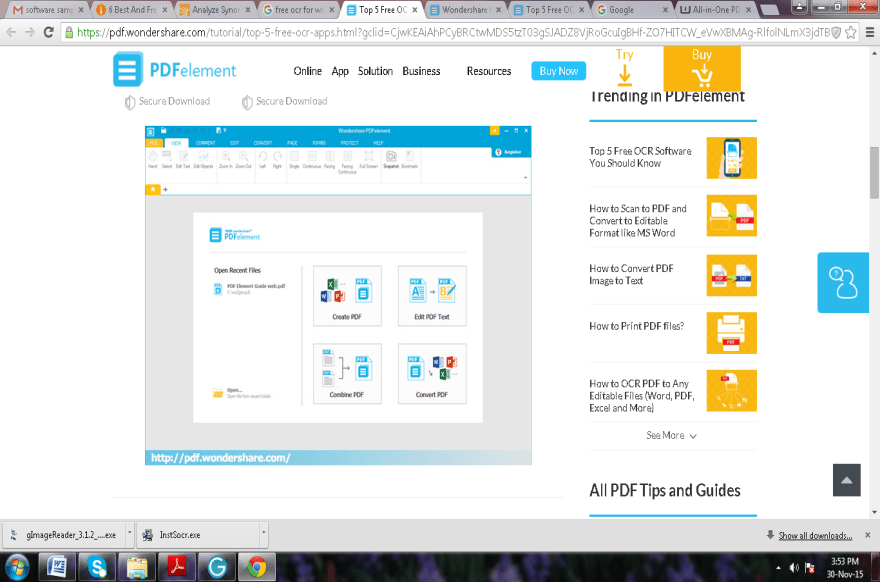The image size is (880, 582).
Task: Bookmark this page with the star icon
Action: [x=851, y=33]
